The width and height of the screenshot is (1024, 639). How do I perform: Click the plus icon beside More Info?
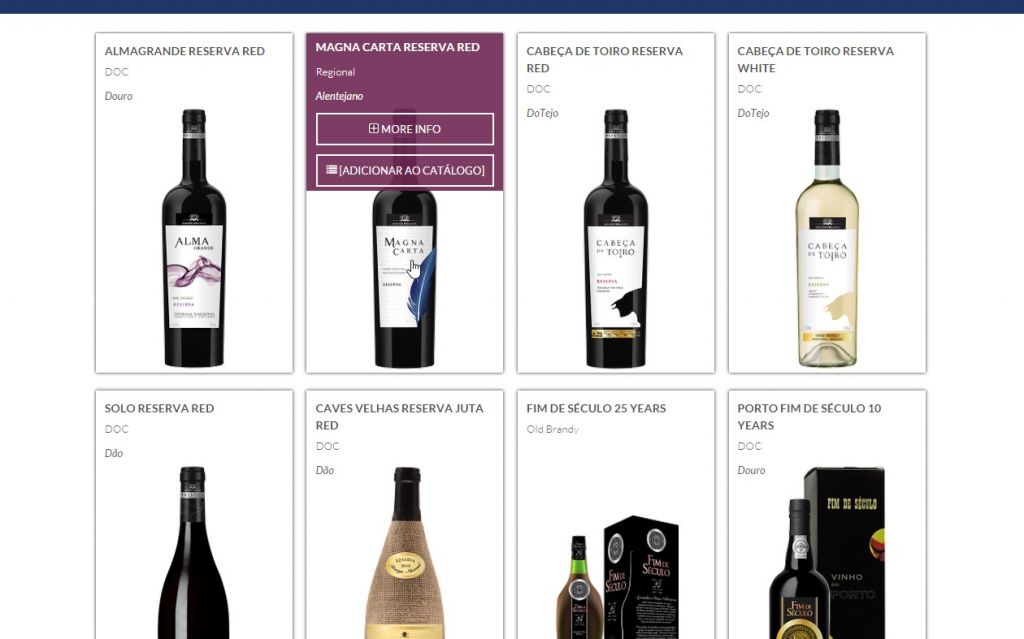pyautogui.click(x=374, y=129)
